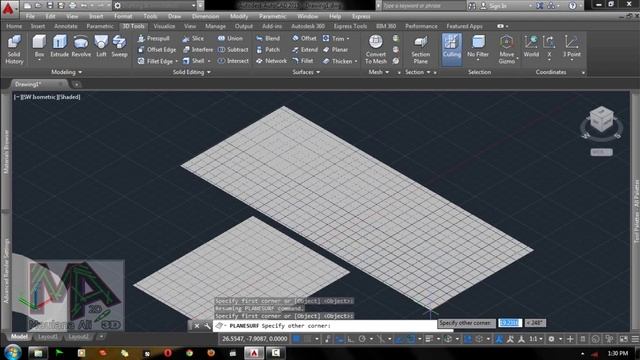Open Fillet Edge dropdown arrow

click(x=176, y=62)
